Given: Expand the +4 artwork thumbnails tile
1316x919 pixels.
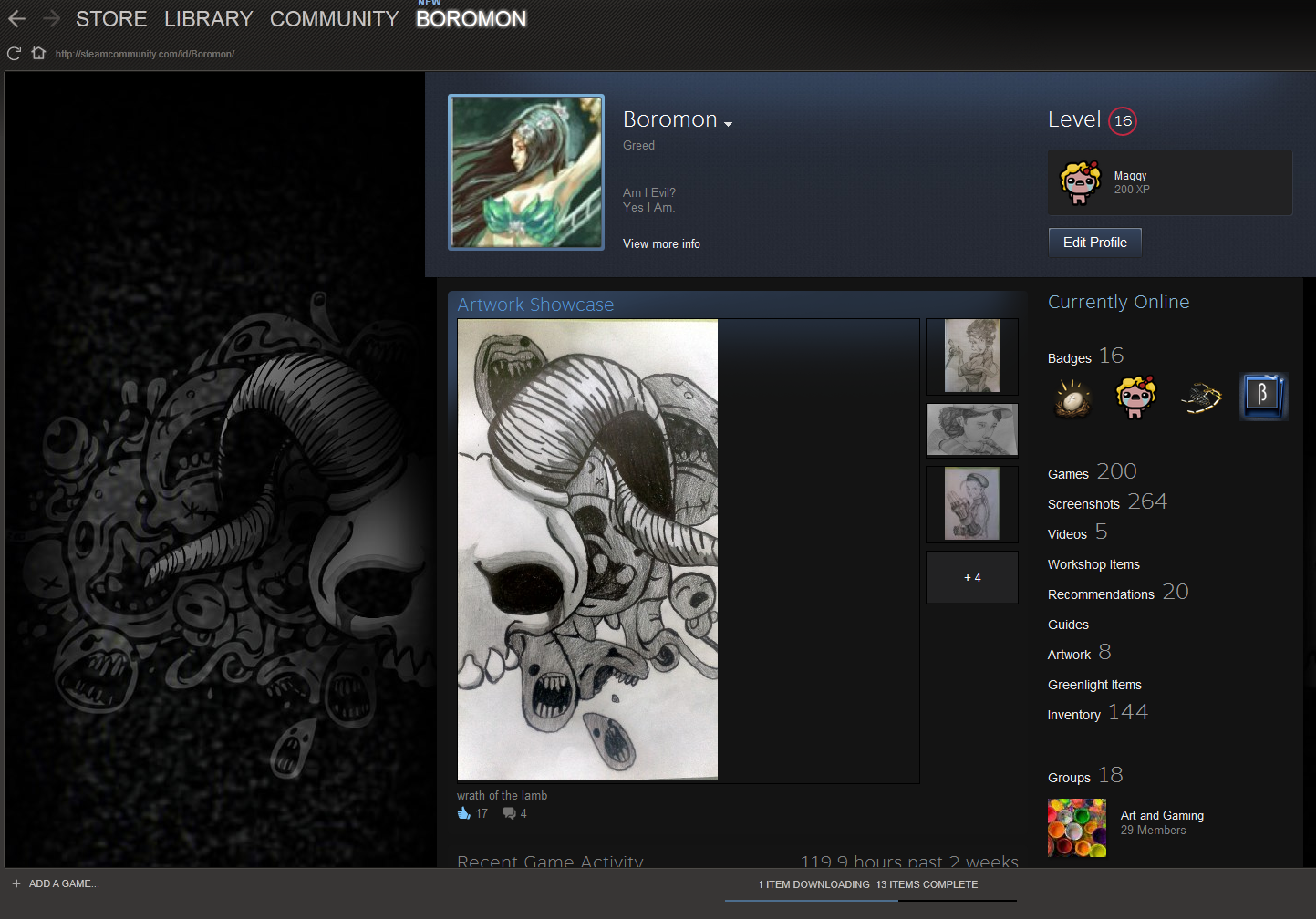Looking at the screenshot, I should pos(971,577).
